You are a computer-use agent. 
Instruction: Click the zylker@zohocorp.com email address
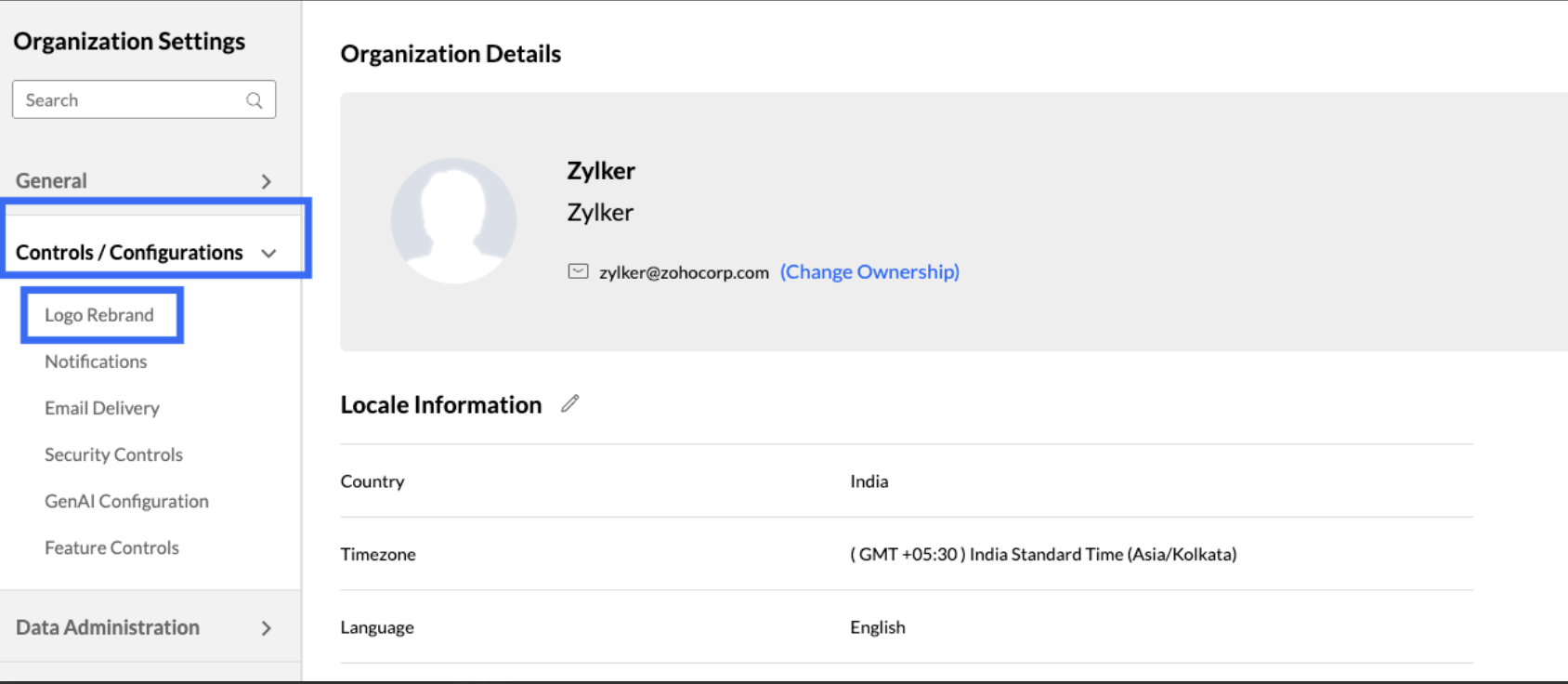[684, 272]
